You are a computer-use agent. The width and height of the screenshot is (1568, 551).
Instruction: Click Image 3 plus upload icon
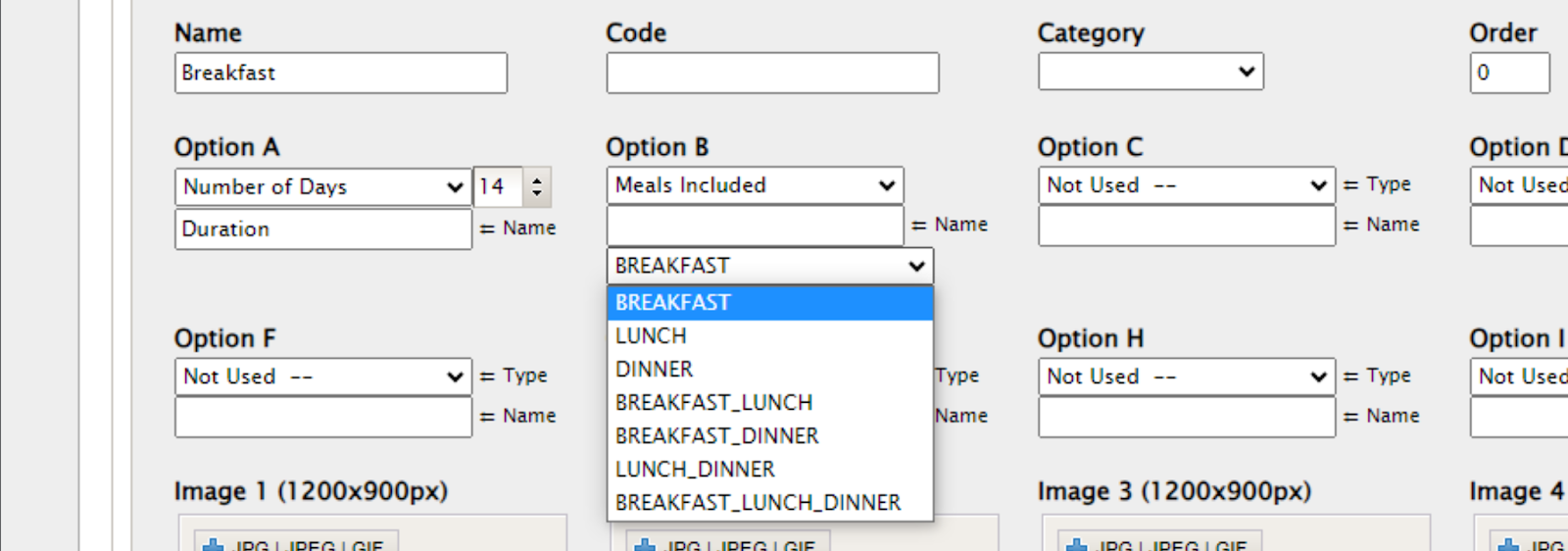coord(1076,544)
